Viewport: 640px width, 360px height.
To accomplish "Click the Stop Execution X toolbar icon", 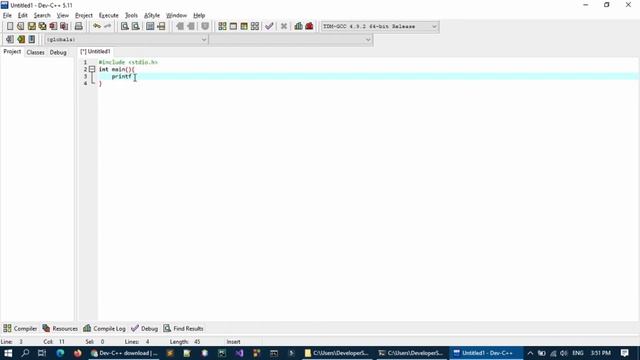I will click(284, 26).
